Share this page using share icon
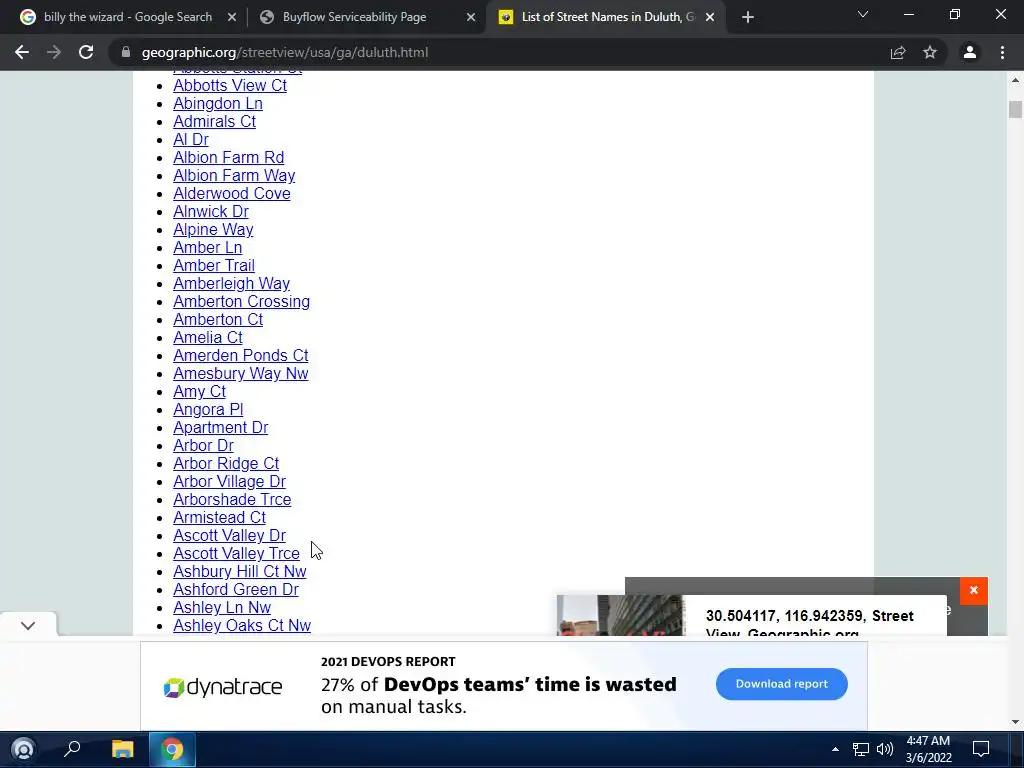The height and width of the screenshot is (768, 1024). (x=898, y=52)
